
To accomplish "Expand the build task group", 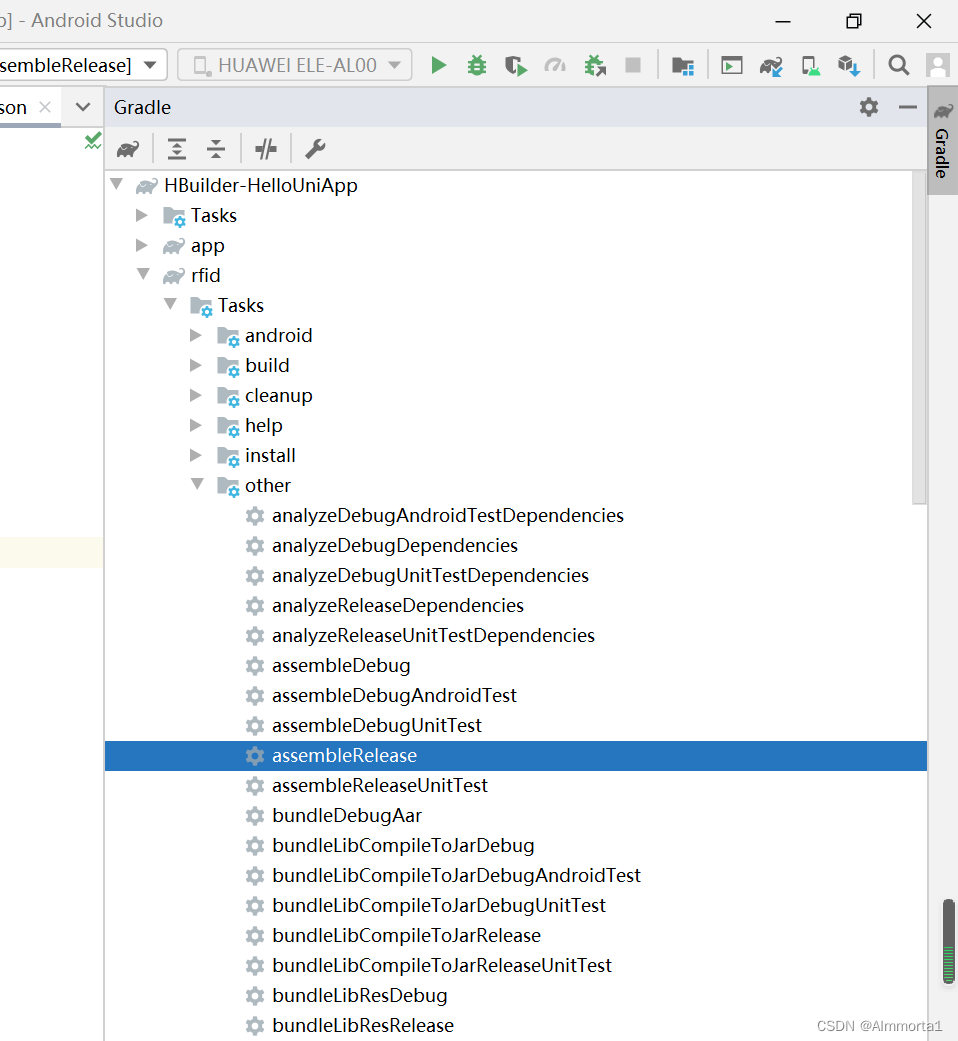I will click(196, 365).
